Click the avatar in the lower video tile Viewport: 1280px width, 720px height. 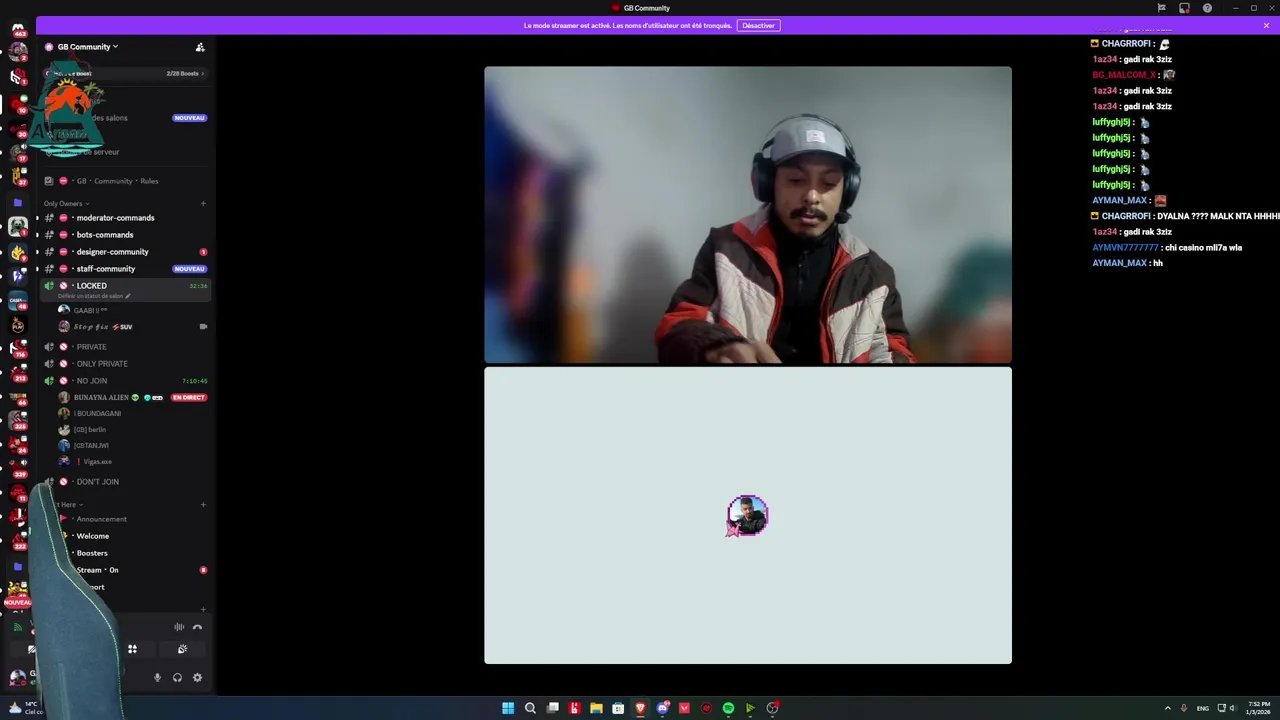748,516
